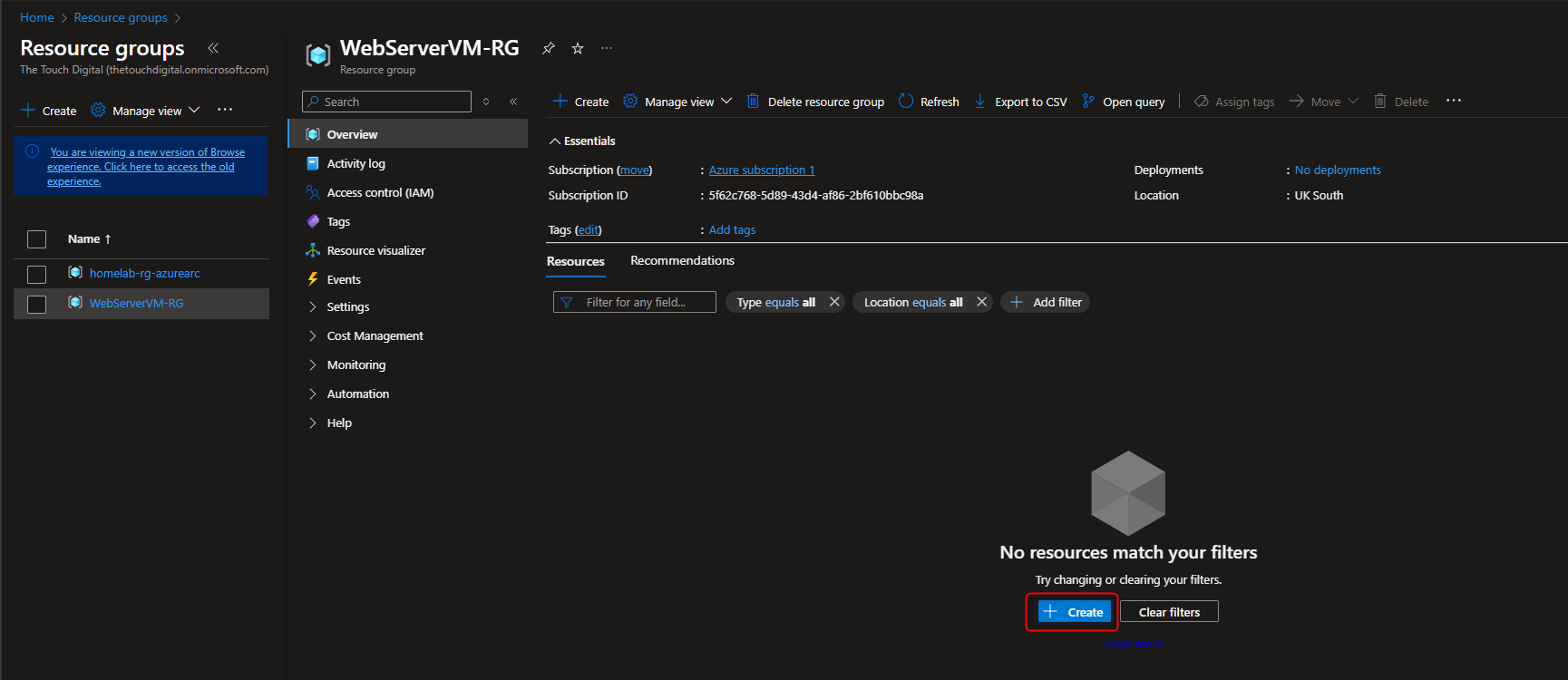Collapse the Resource groups list panel
The height and width of the screenshot is (680, 1568).
click(213, 48)
